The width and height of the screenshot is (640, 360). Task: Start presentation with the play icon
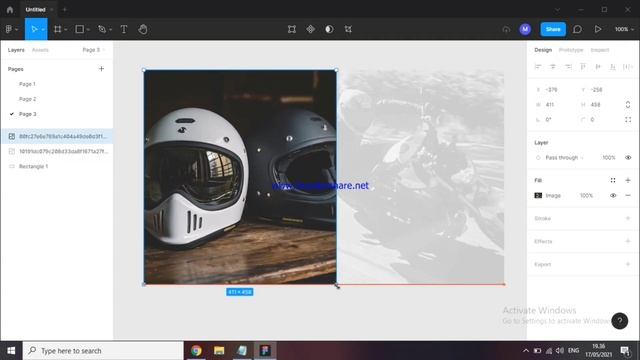[x=598, y=29]
